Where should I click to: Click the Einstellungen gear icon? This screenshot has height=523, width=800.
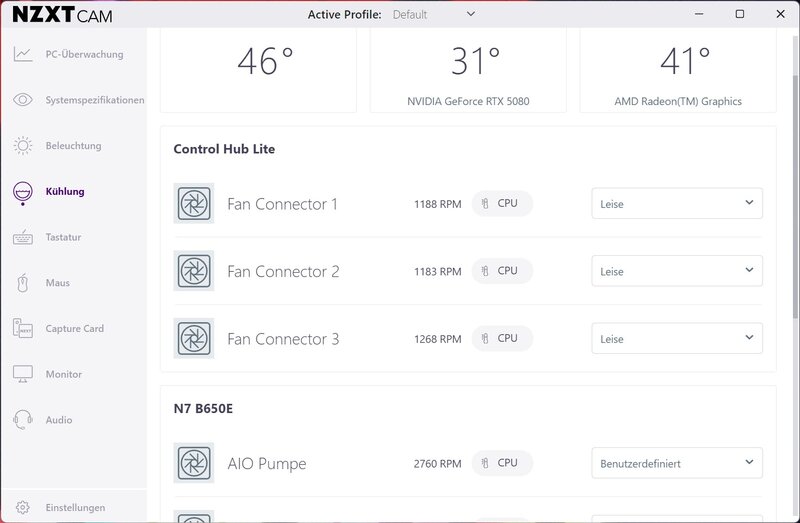(x=23, y=507)
